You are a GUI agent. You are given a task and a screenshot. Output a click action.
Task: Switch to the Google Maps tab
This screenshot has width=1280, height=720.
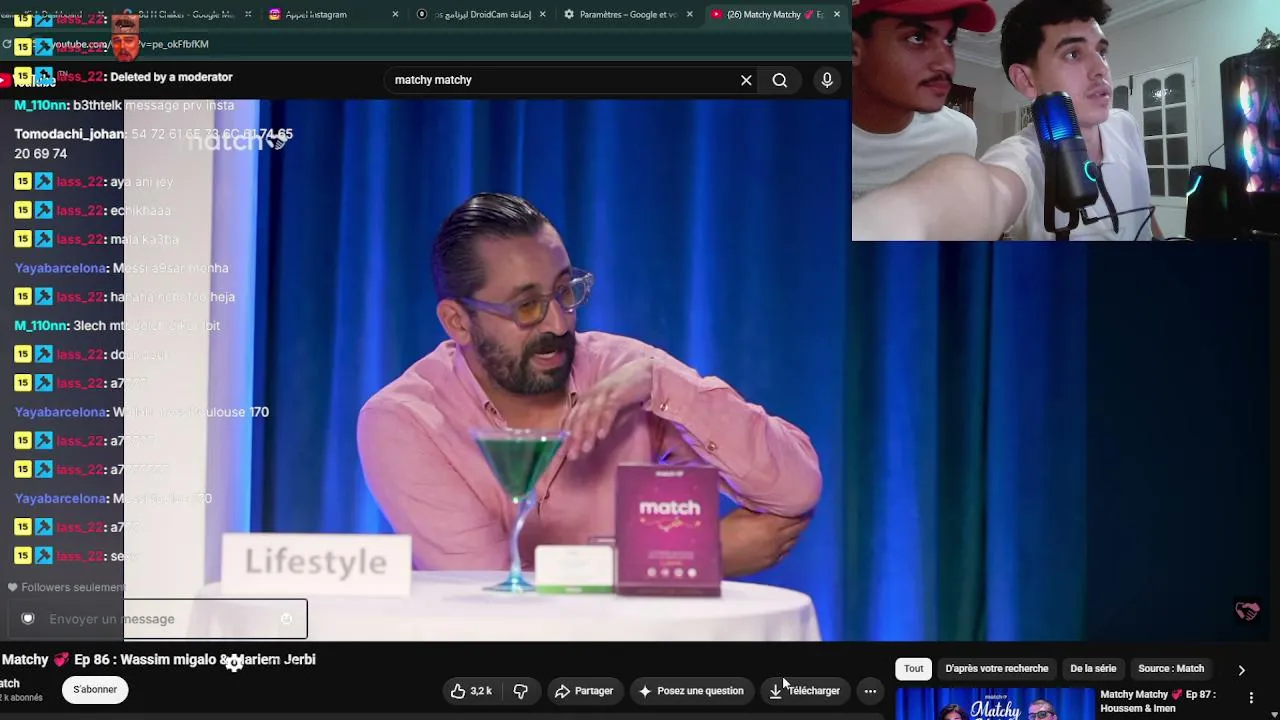pyautogui.click(x=187, y=15)
